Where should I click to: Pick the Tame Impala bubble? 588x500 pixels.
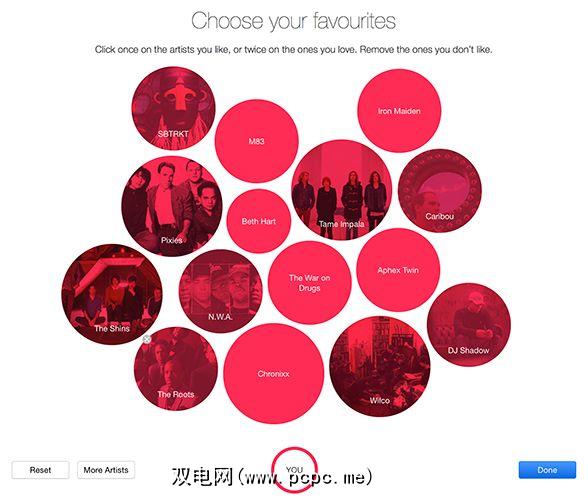342,190
